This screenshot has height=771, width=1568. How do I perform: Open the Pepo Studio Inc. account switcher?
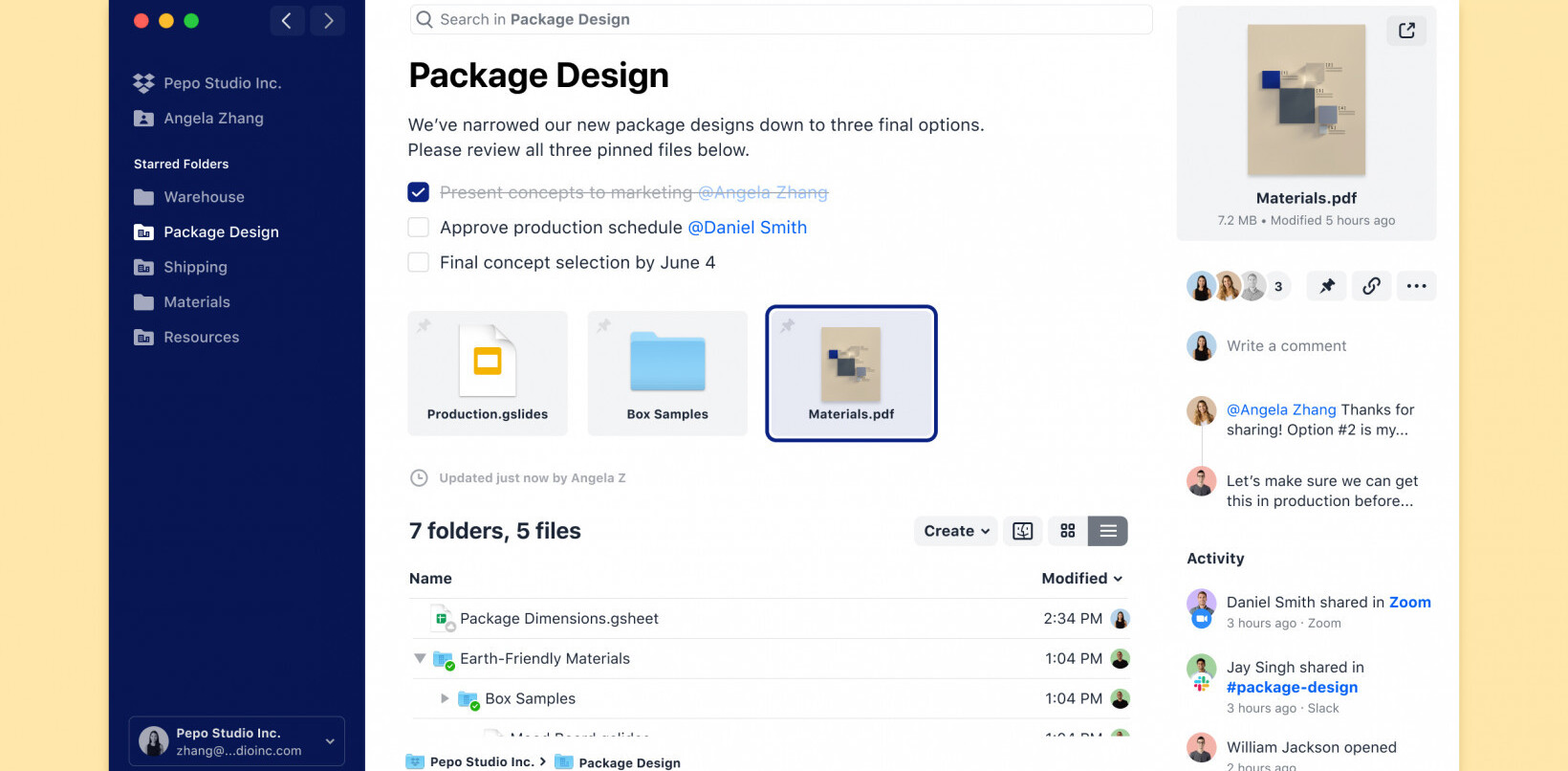point(237,741)
